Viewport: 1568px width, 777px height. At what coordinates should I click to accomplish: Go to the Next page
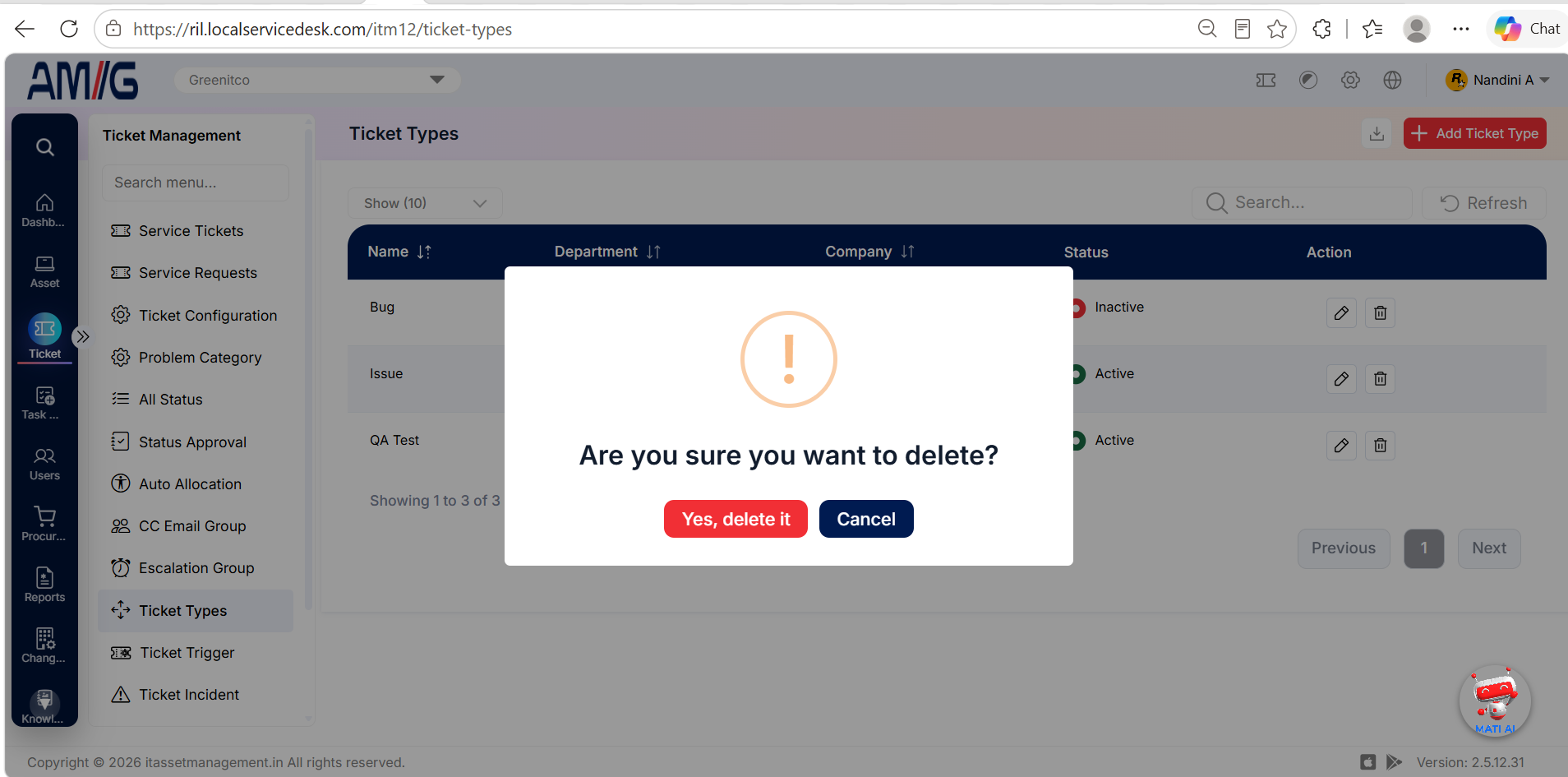click(x=1489, y=548)
